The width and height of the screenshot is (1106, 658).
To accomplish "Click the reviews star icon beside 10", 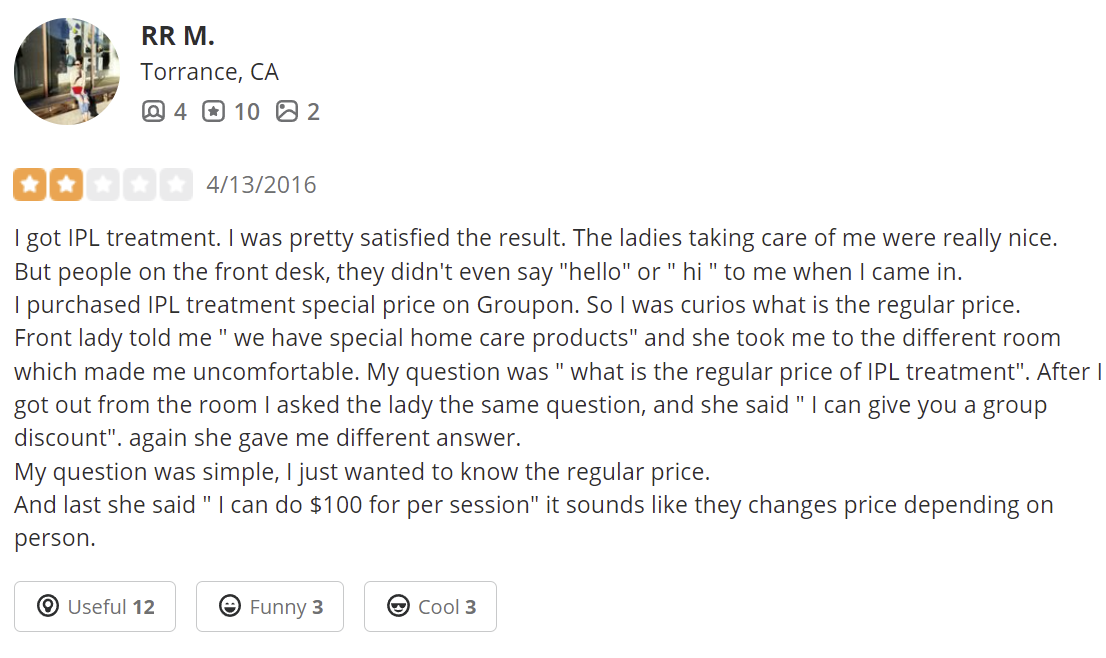I will [x=213, y=111].
